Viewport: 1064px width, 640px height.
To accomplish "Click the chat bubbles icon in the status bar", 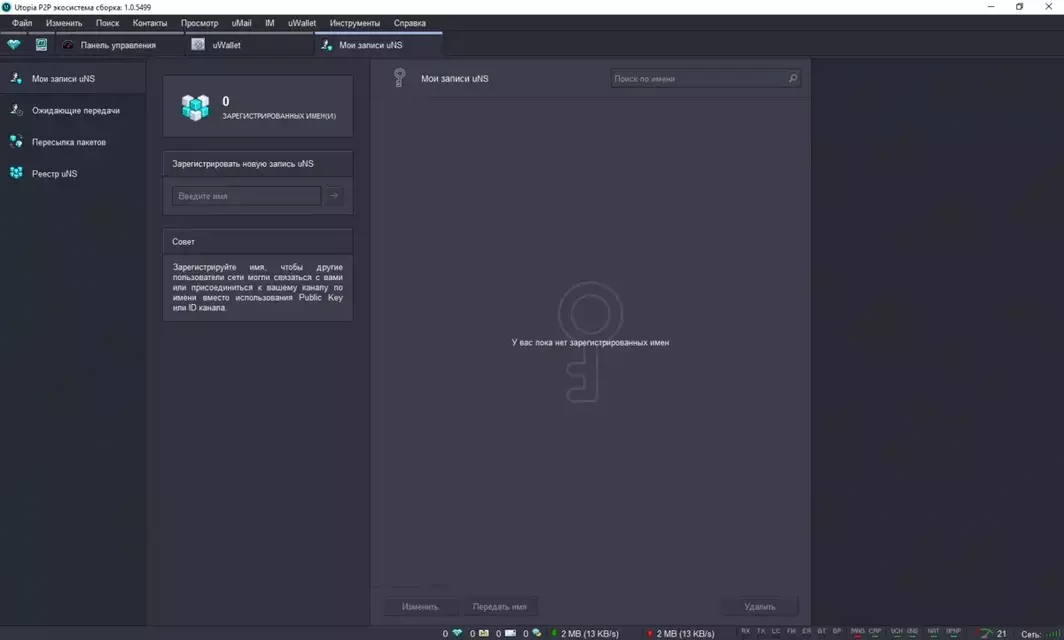I will (537, 633).
